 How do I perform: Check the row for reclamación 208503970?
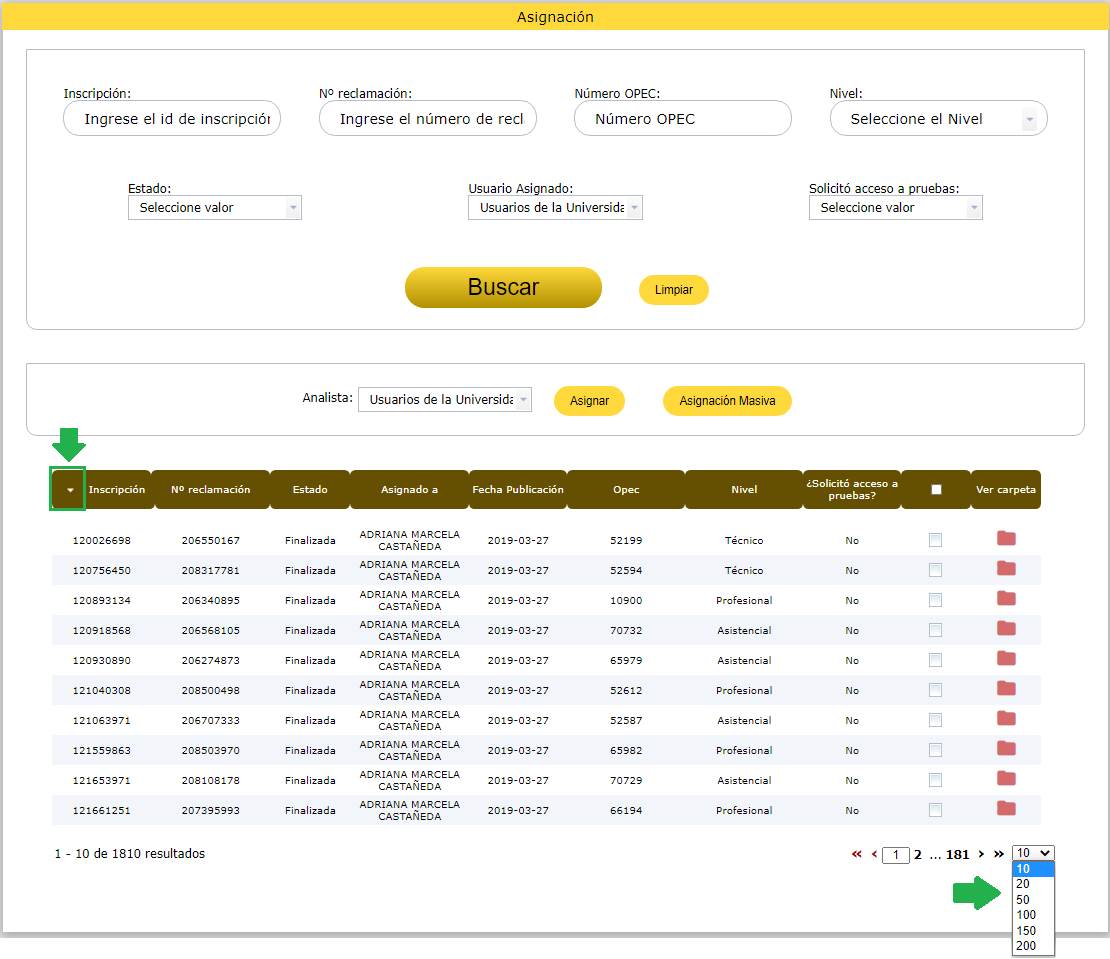pyautogui.click(x=935, y=750)
